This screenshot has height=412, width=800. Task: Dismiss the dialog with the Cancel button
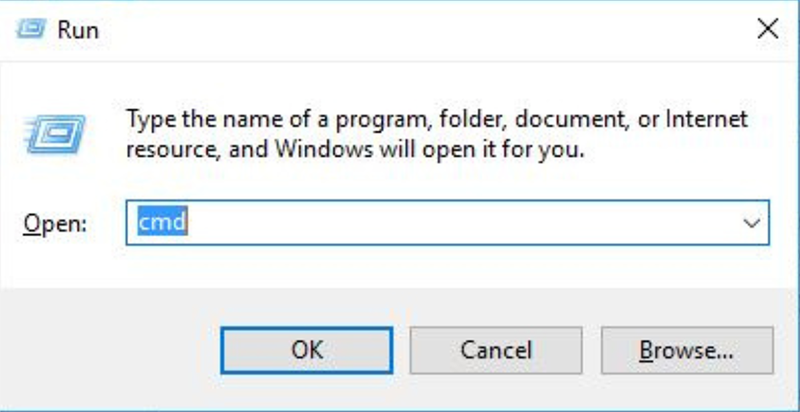pos(496,350)
